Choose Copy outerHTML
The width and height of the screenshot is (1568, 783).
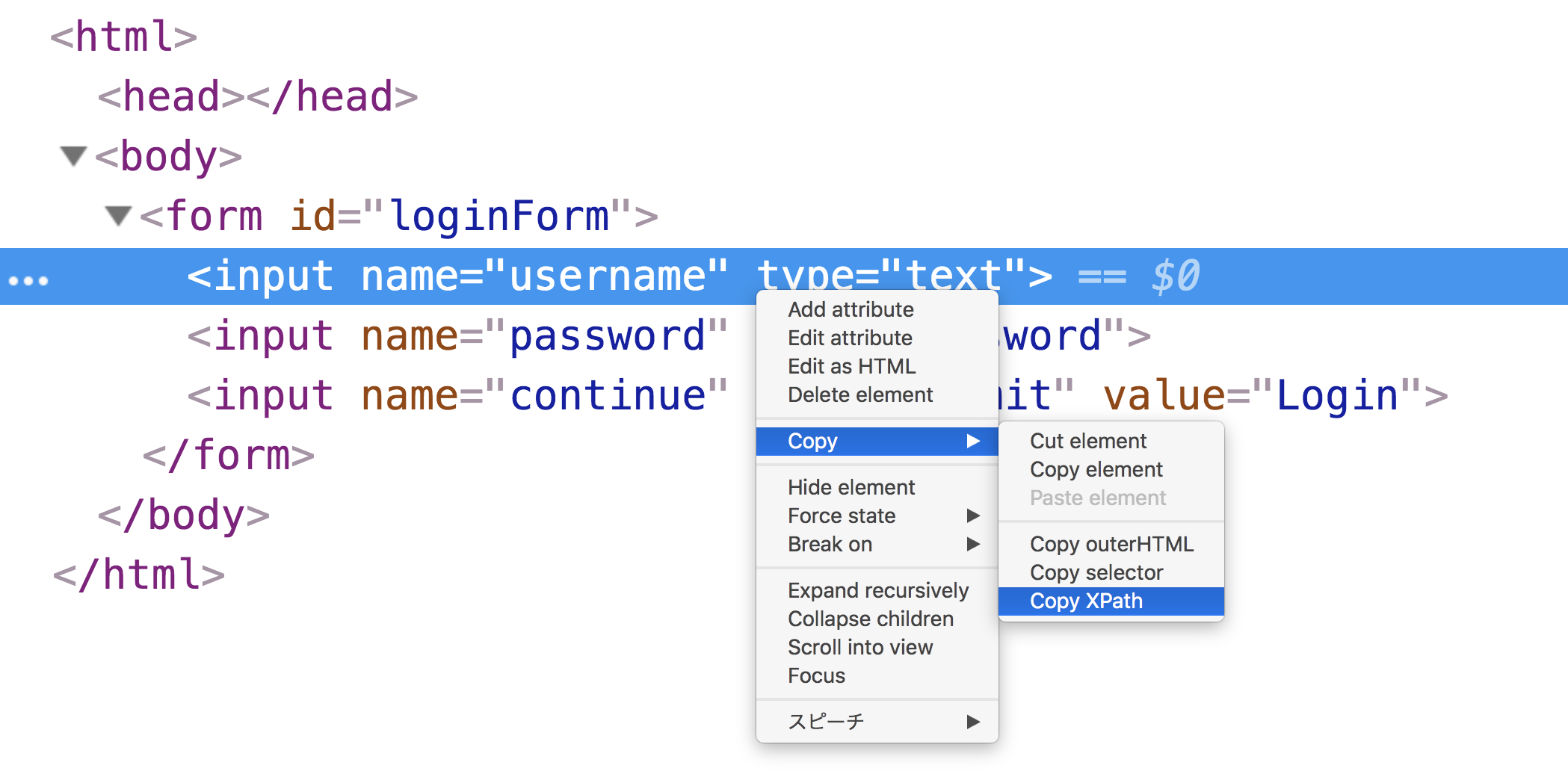point(1112,544)
